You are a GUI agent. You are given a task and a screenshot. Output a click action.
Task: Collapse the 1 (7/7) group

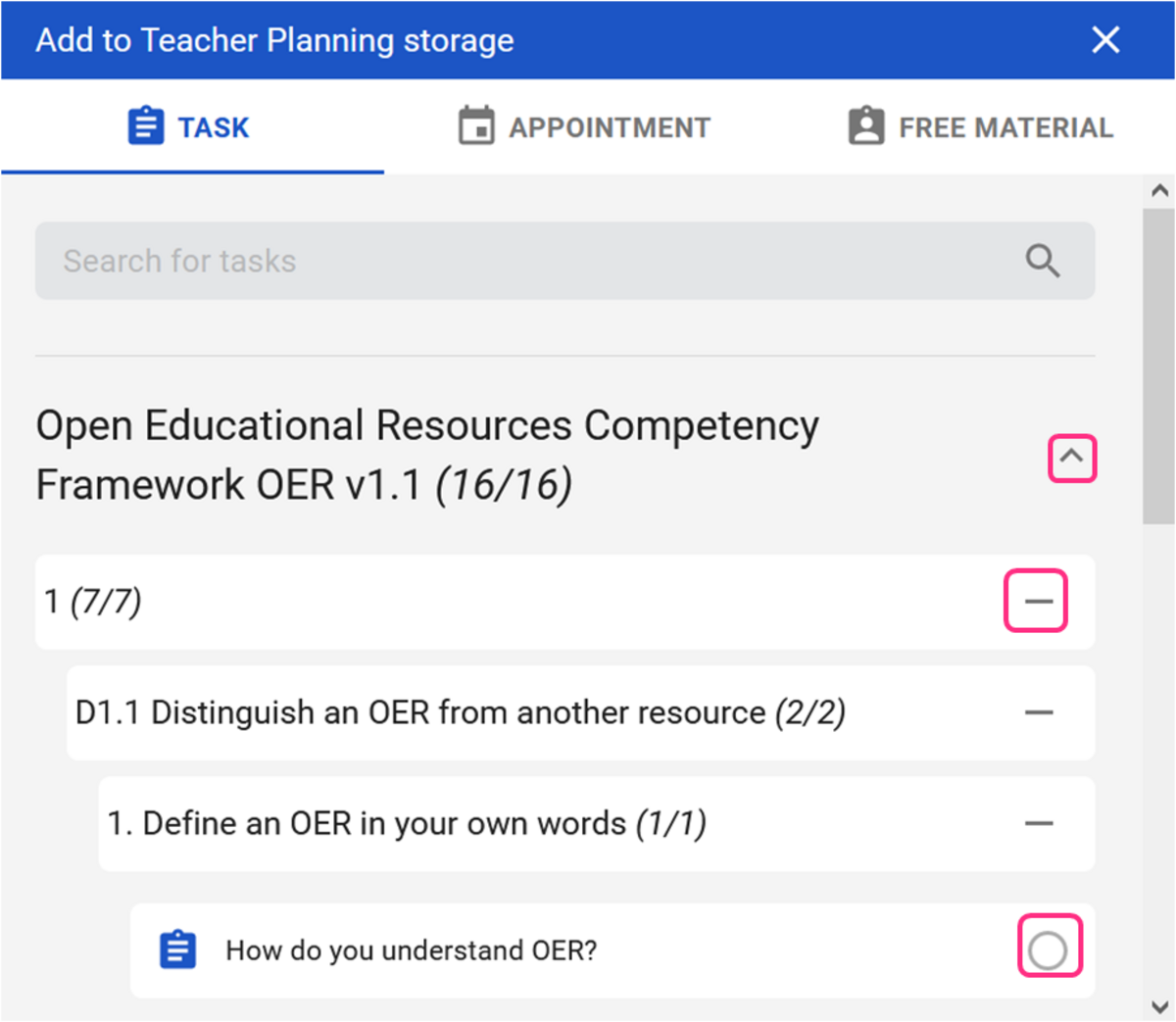pyautogui.click(x=1038, y=600)
